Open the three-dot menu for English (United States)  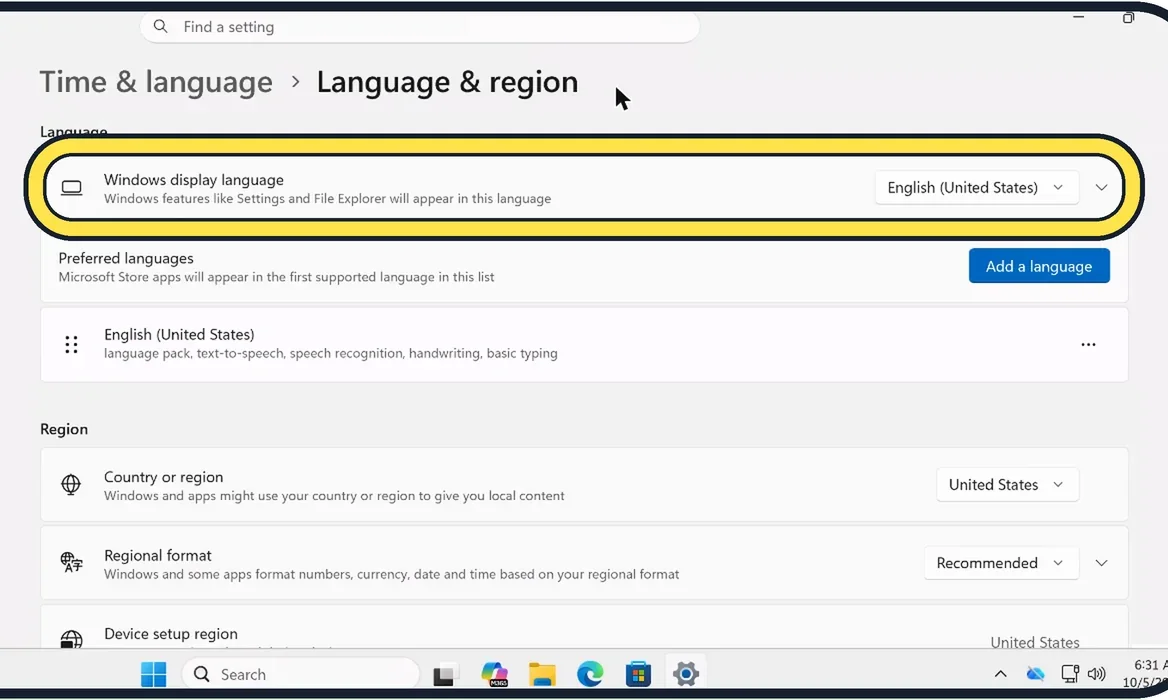(x=1088, y=345)
